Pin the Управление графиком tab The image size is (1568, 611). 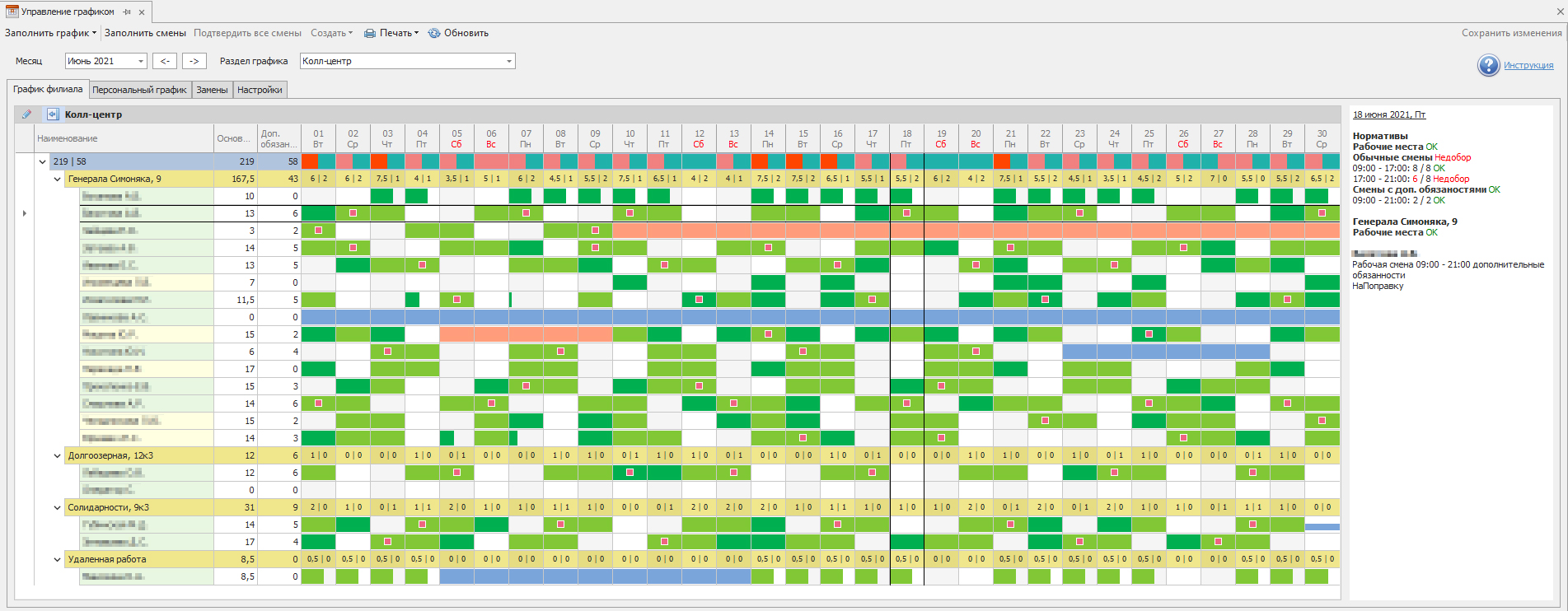(x=127, y=12)
